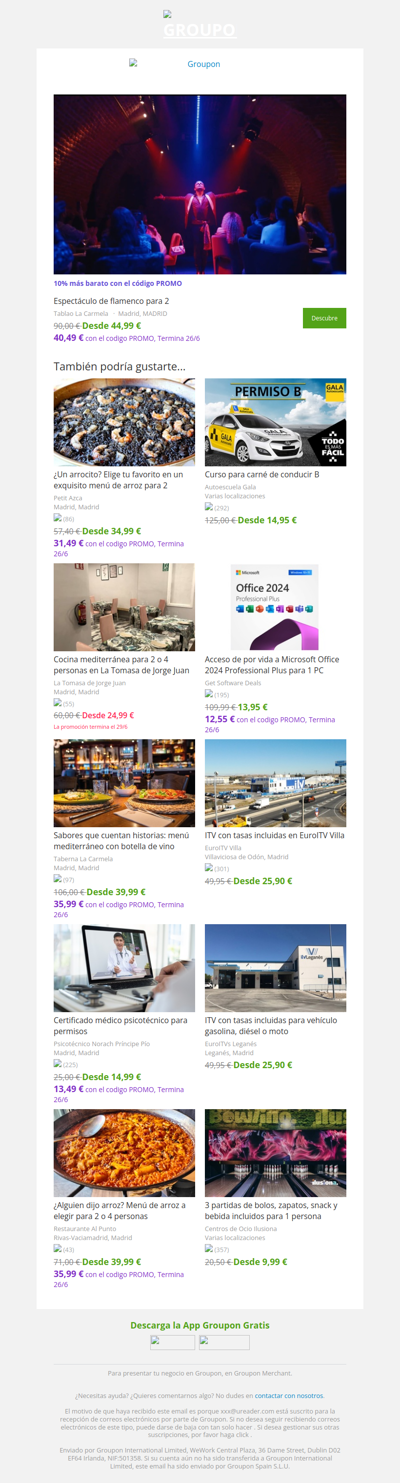400x1483 pixels.
Task: Open 'Espectáculo de flamenco para 2' title
Action: [x=111, y=301]
